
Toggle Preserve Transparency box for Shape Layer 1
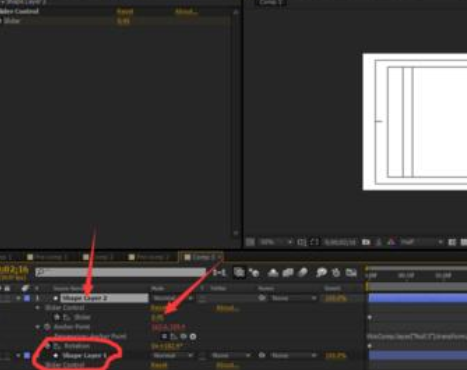tap(202, 356)
